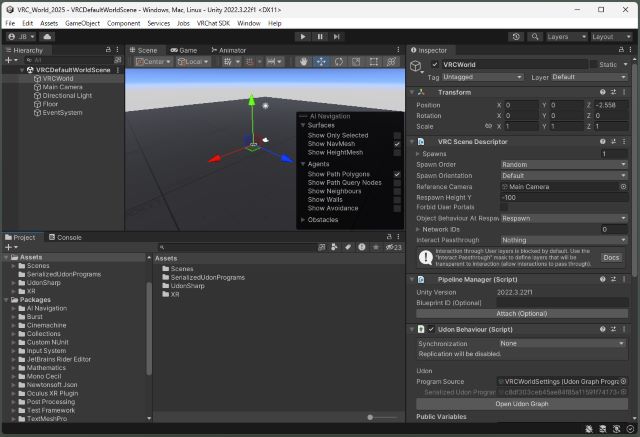The width and height of the screenshot is (640, 437).
Task: Select the Transform tool
Action: click(x=391, y=62)
